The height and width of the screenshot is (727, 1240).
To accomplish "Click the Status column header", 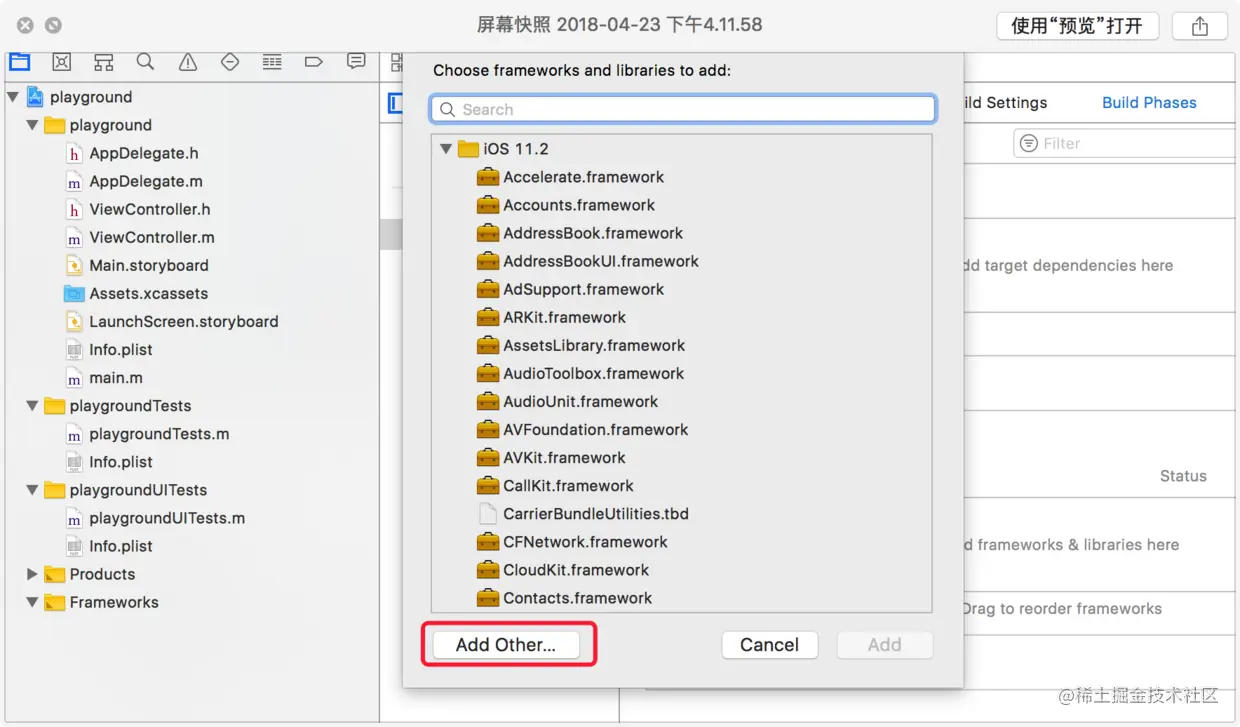I will pyautogui.click(x=1183, y=476).
